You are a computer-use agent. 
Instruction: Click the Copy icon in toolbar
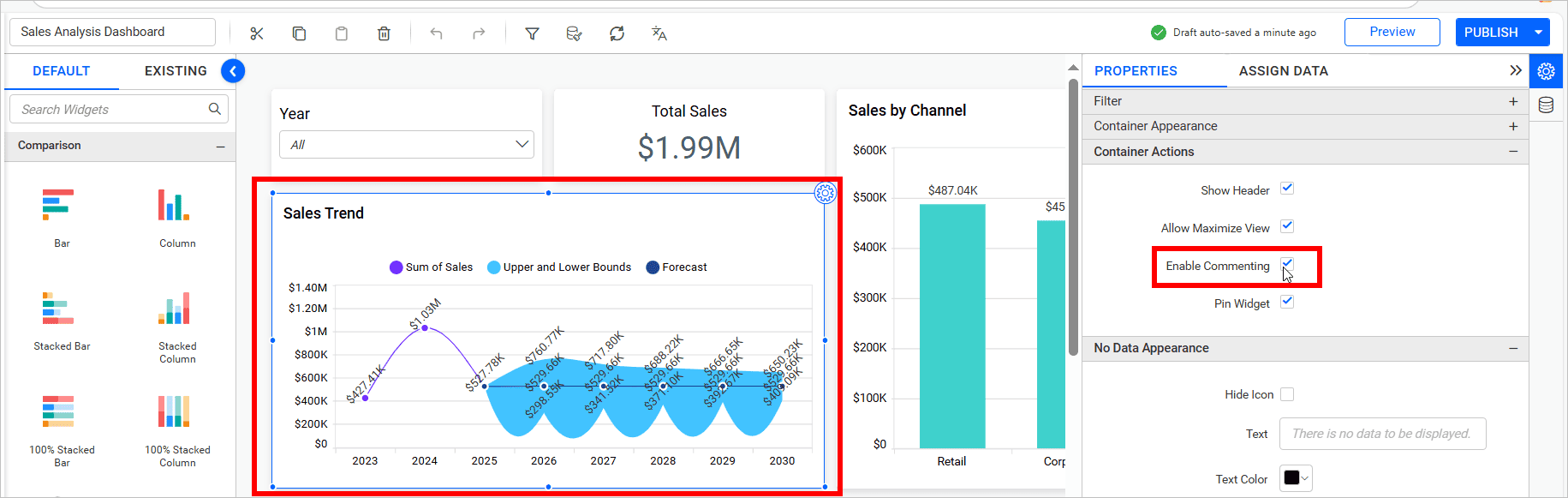[x=299, y=33]
